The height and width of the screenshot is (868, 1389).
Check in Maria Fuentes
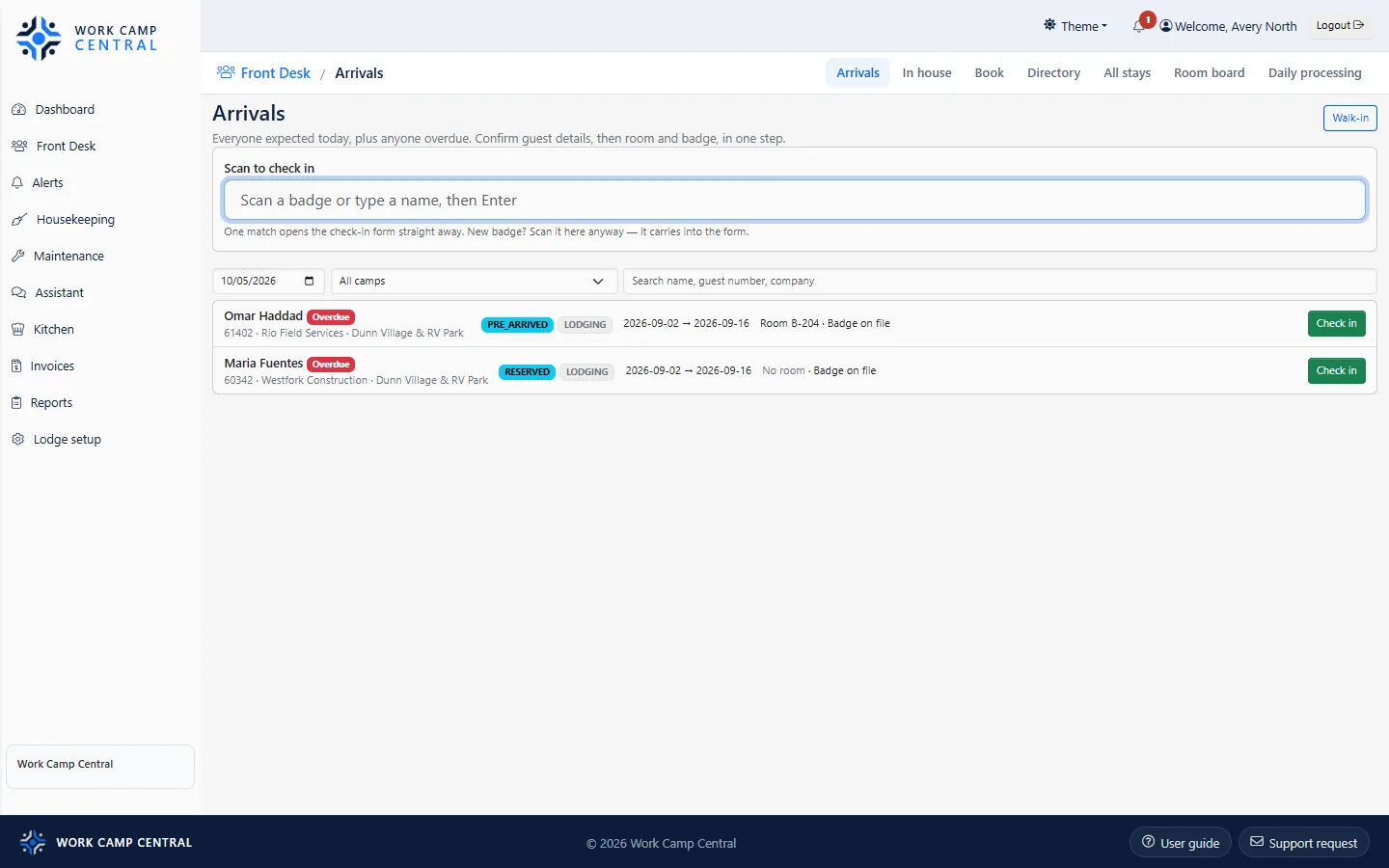(1336, 371)
